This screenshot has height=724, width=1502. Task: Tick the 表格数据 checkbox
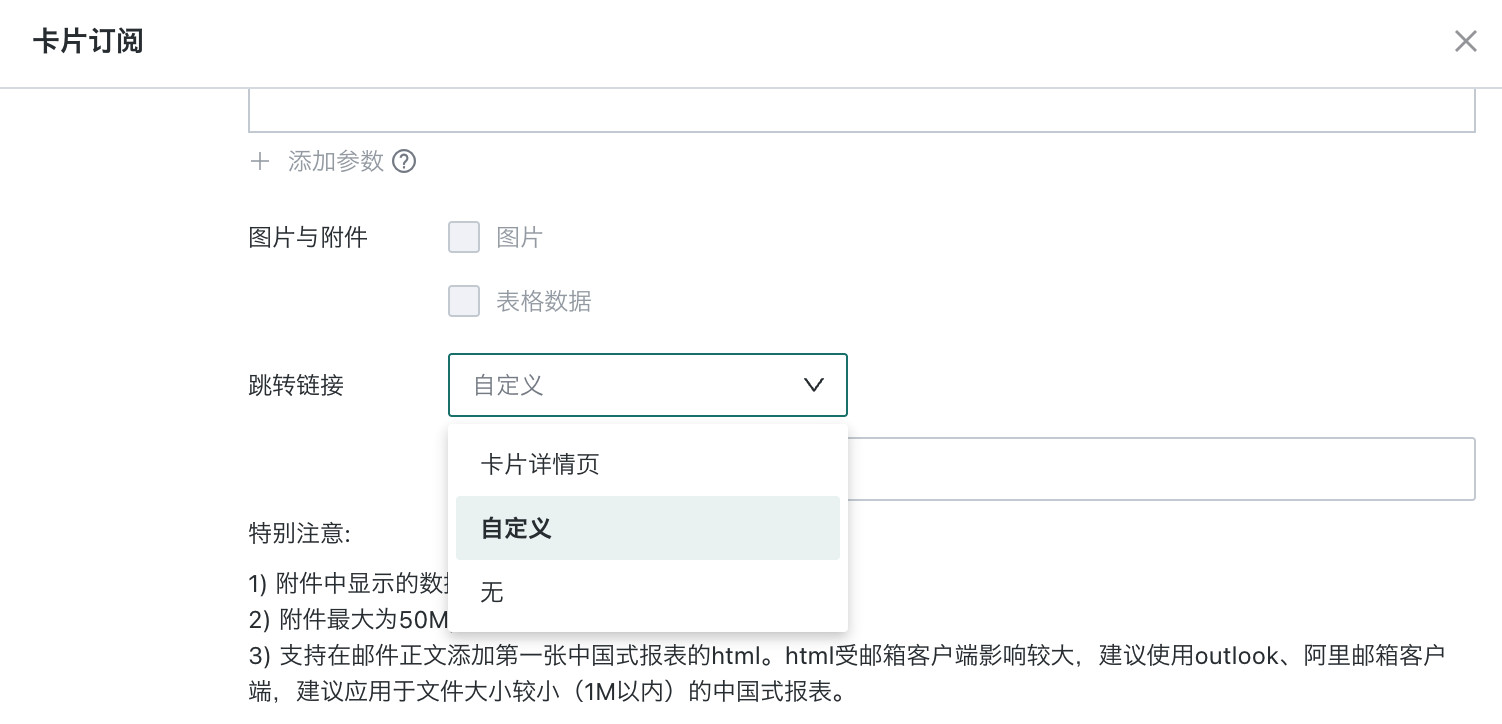point(464,301)
